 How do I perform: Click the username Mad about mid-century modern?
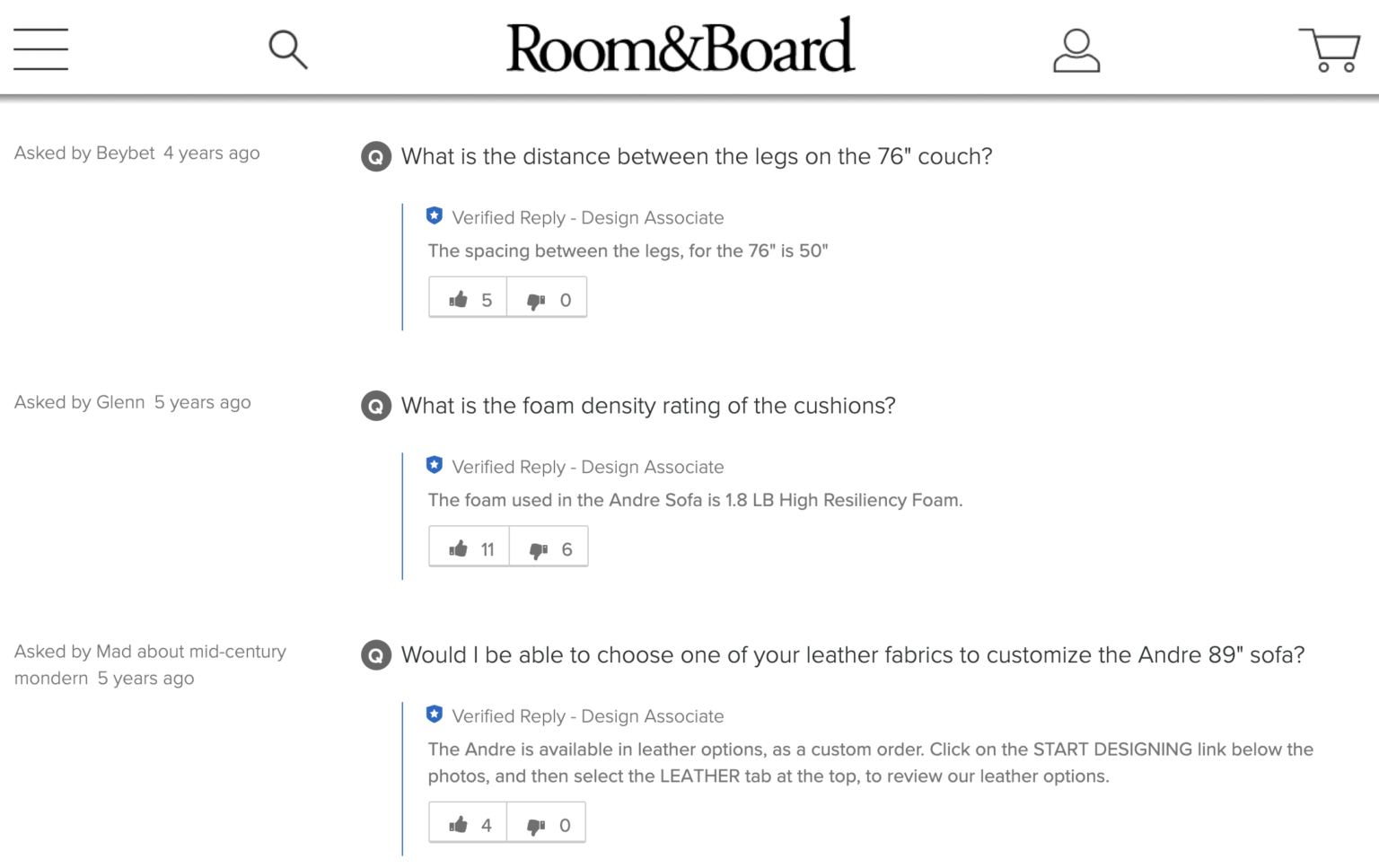[x=150, y=664]
